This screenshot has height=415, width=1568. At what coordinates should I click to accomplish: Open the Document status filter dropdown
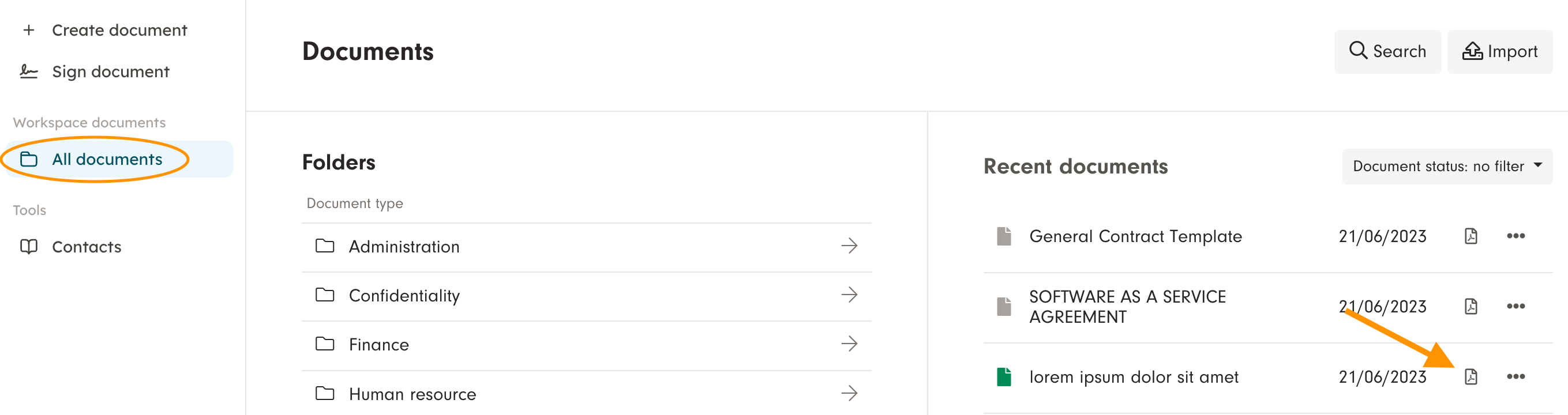[1446, 166]
